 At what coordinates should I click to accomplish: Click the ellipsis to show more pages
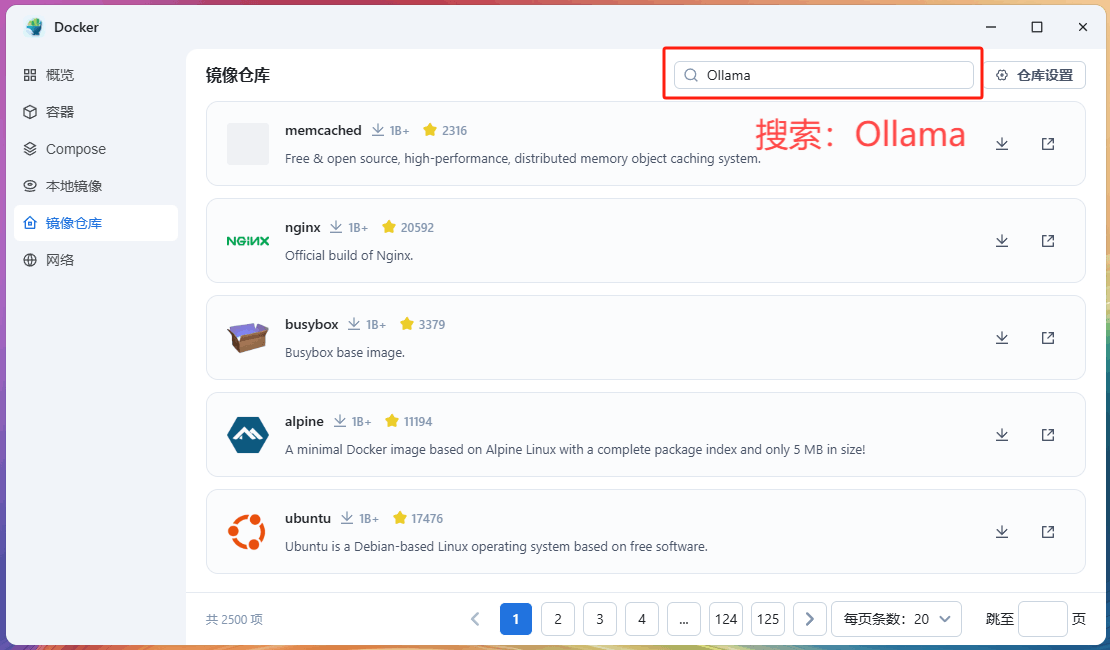(x=684, y=619)
